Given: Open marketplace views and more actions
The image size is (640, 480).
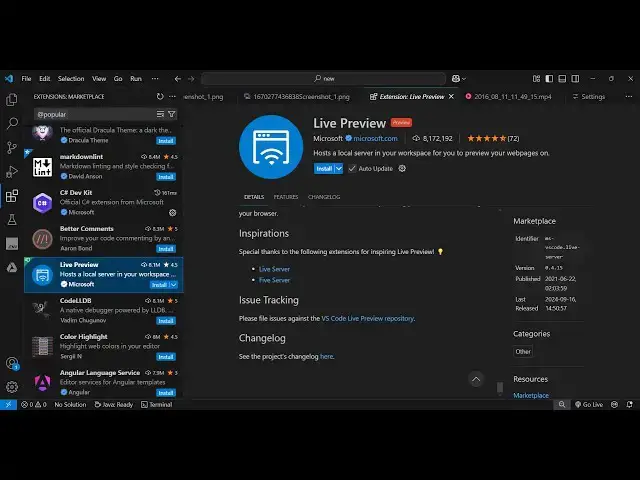Looking at the screenshot, I should pyautogui.click(x=172, y=96).
